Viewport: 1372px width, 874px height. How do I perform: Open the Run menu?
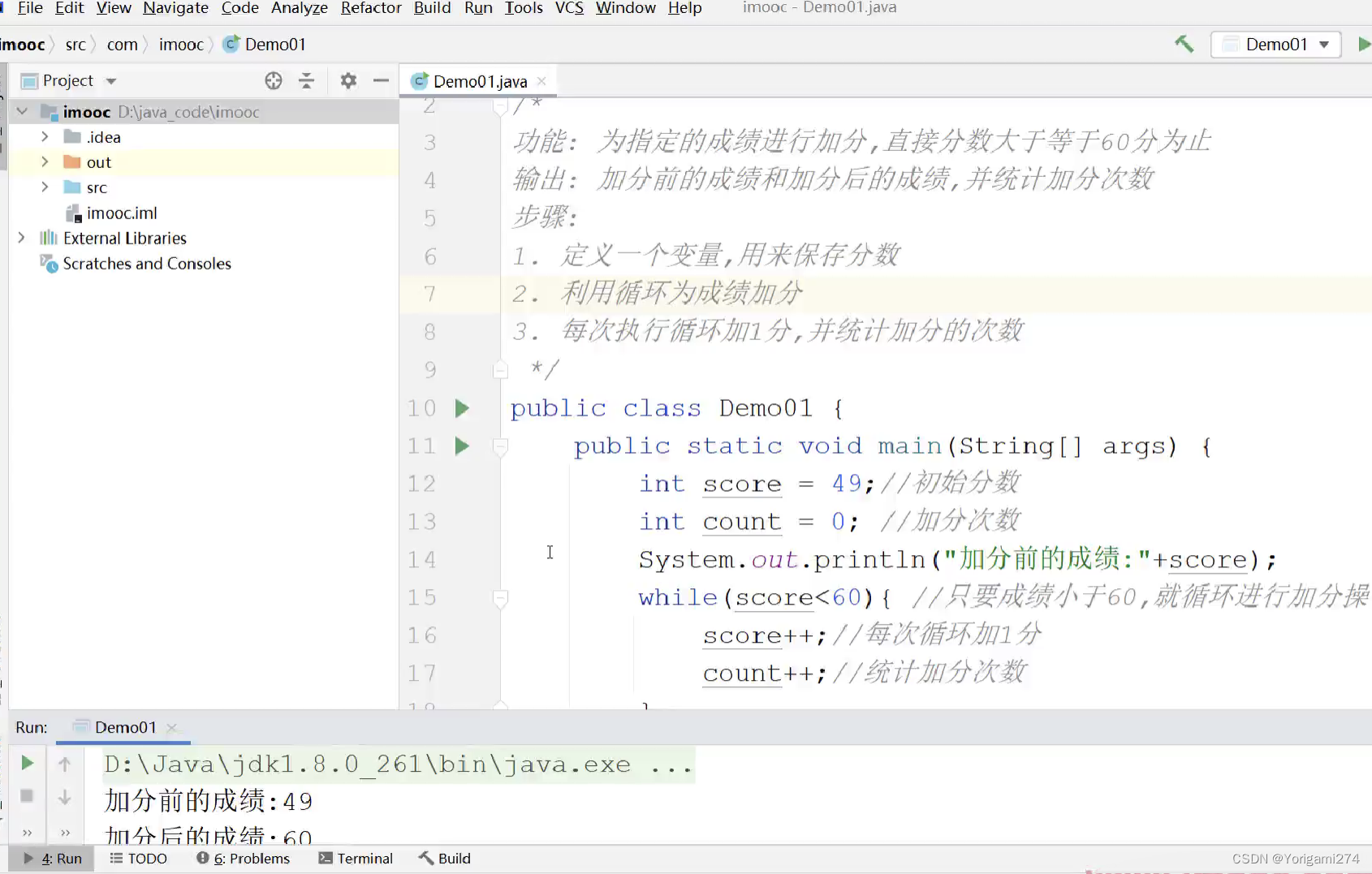point(478,8)
